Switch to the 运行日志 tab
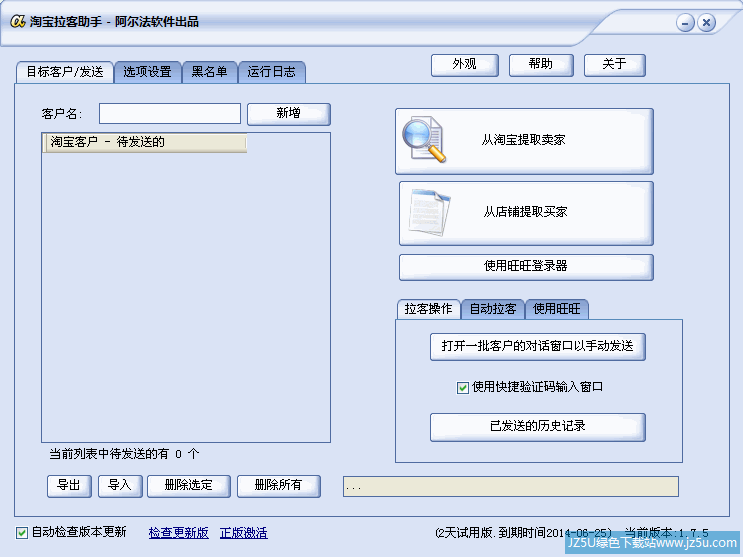Screen dimensions: 743x557 [x=272, y=72]
